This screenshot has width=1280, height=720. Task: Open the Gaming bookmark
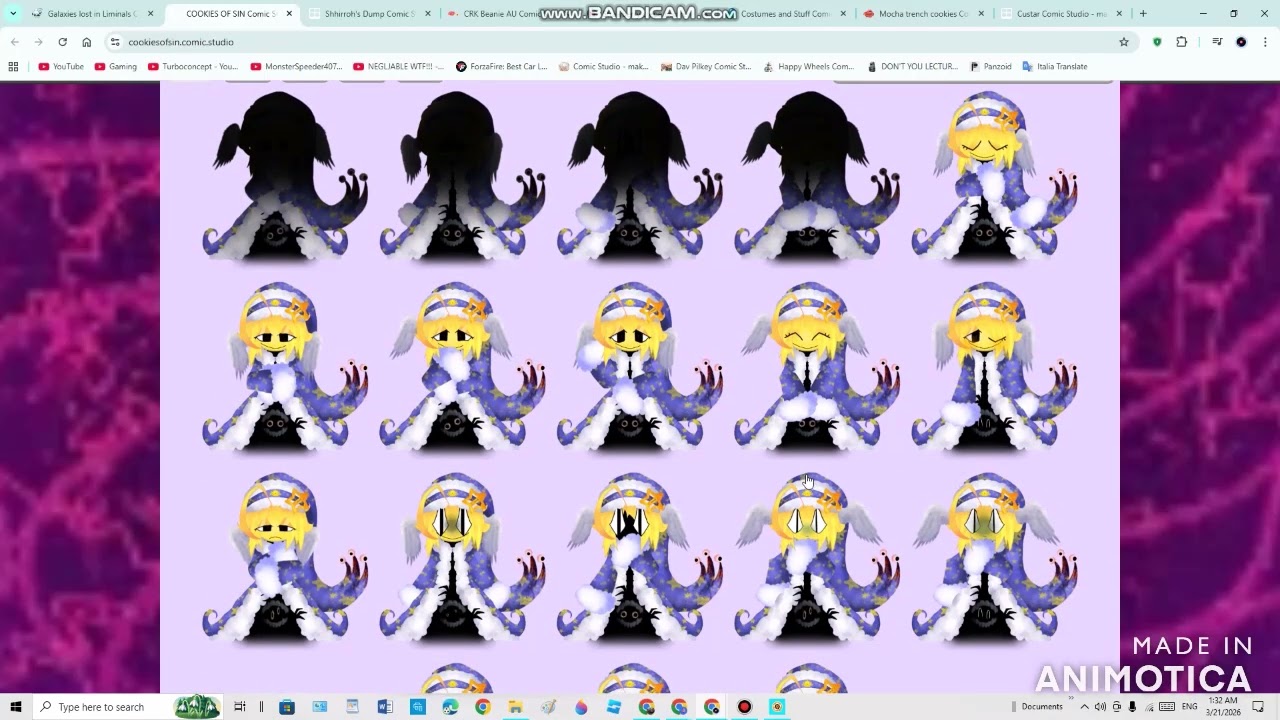click(116, 66)
